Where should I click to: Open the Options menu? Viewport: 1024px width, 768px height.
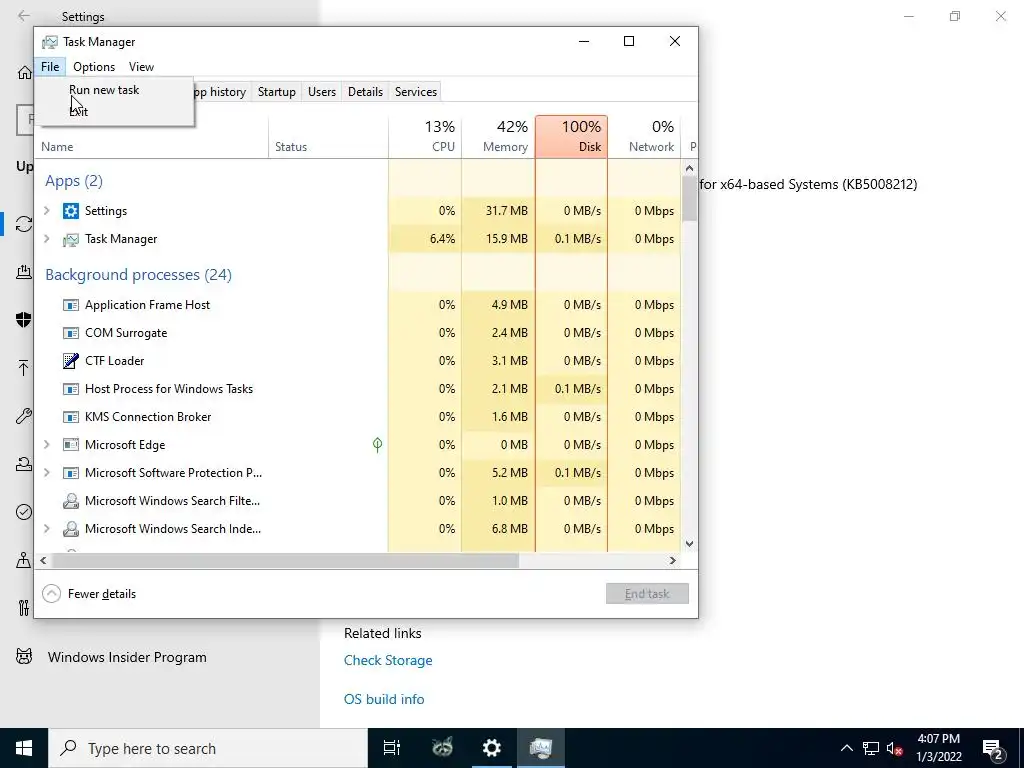tap(94, 67)
